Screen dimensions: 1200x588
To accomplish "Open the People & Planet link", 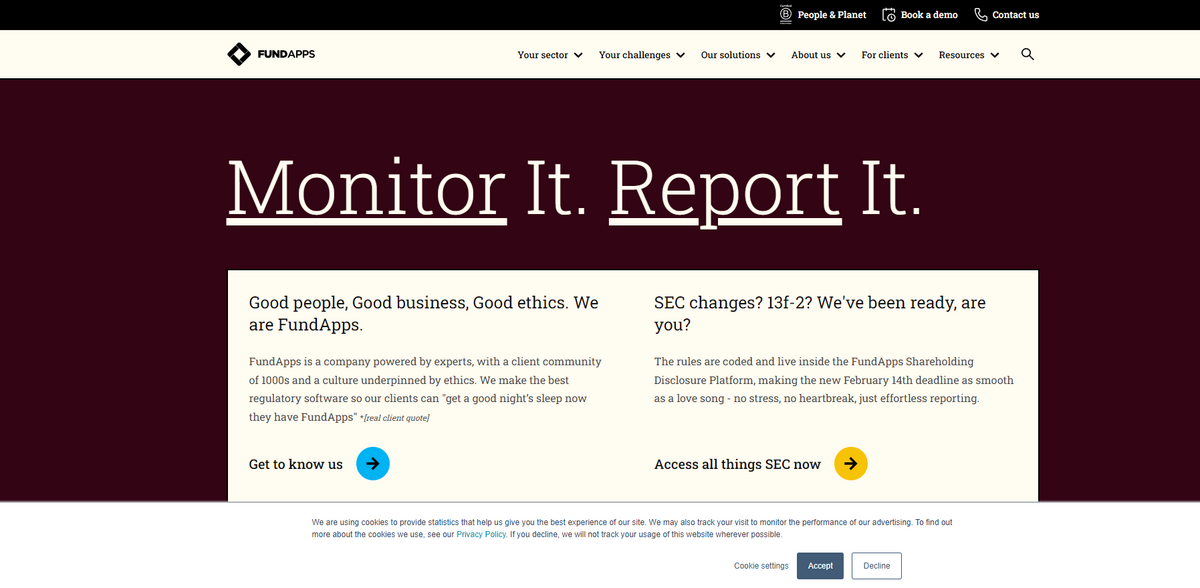I will 832,15.
